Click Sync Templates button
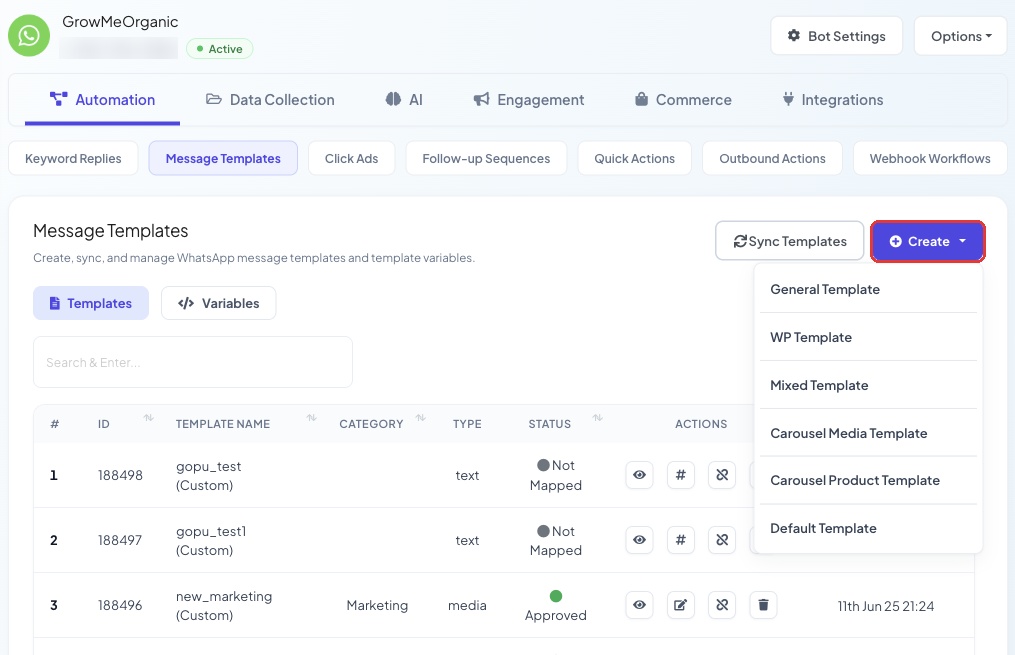 790,241
